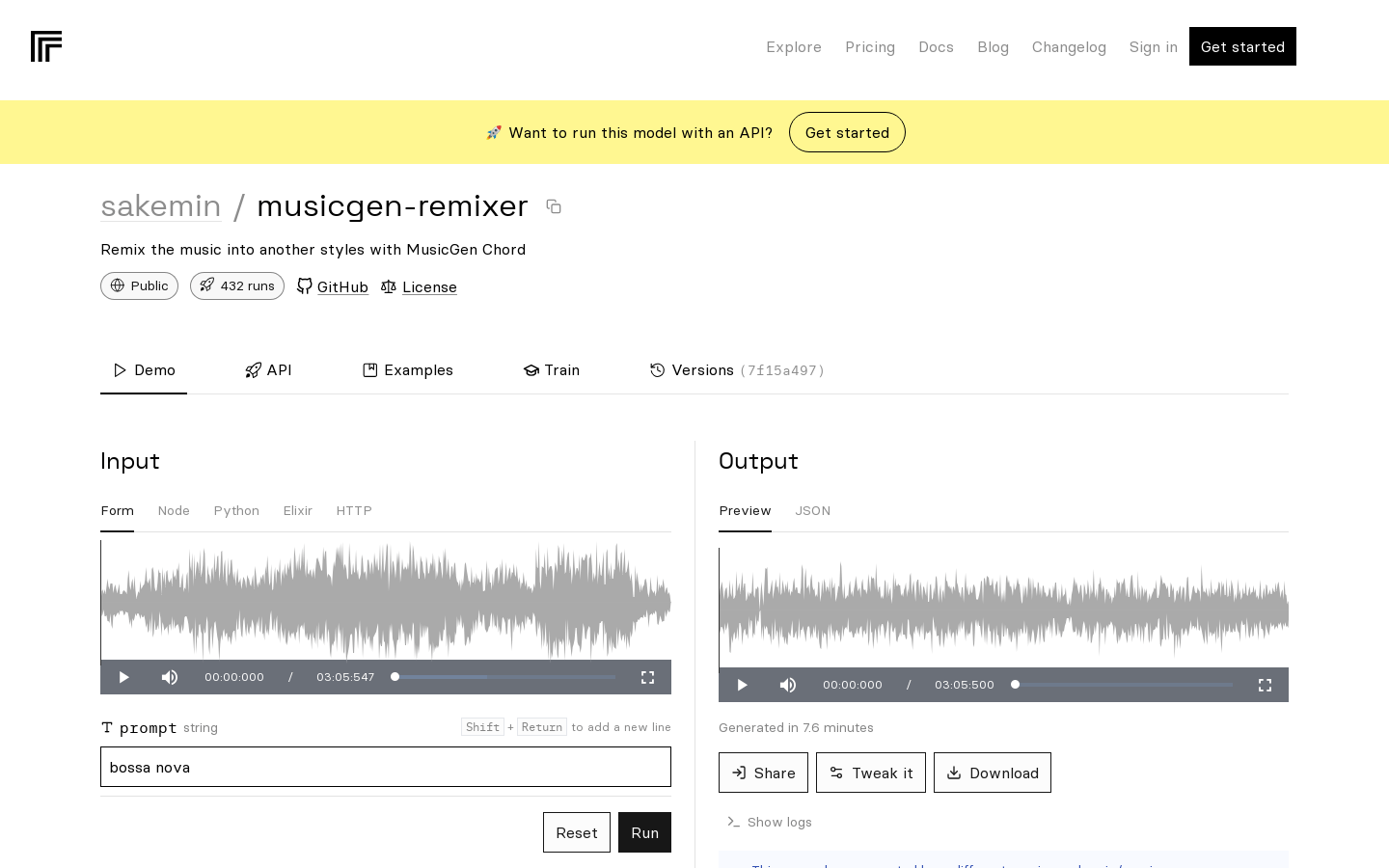Mute the input audio volume
1389x868 pixels.
point(170,677)
